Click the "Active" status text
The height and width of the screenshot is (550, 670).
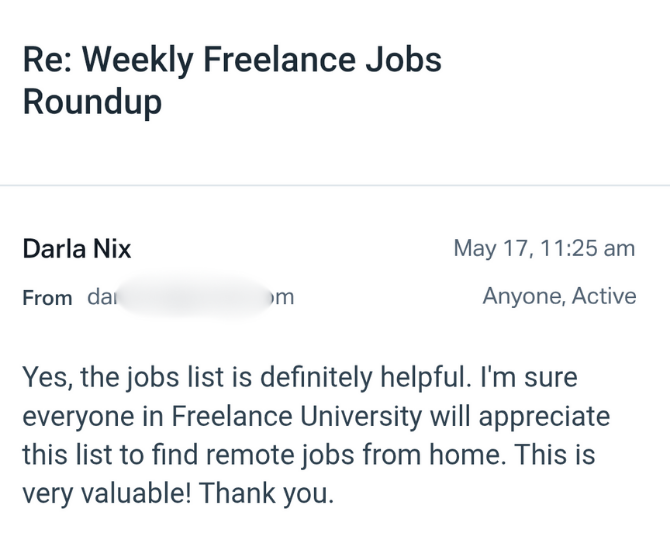[604, 296]
